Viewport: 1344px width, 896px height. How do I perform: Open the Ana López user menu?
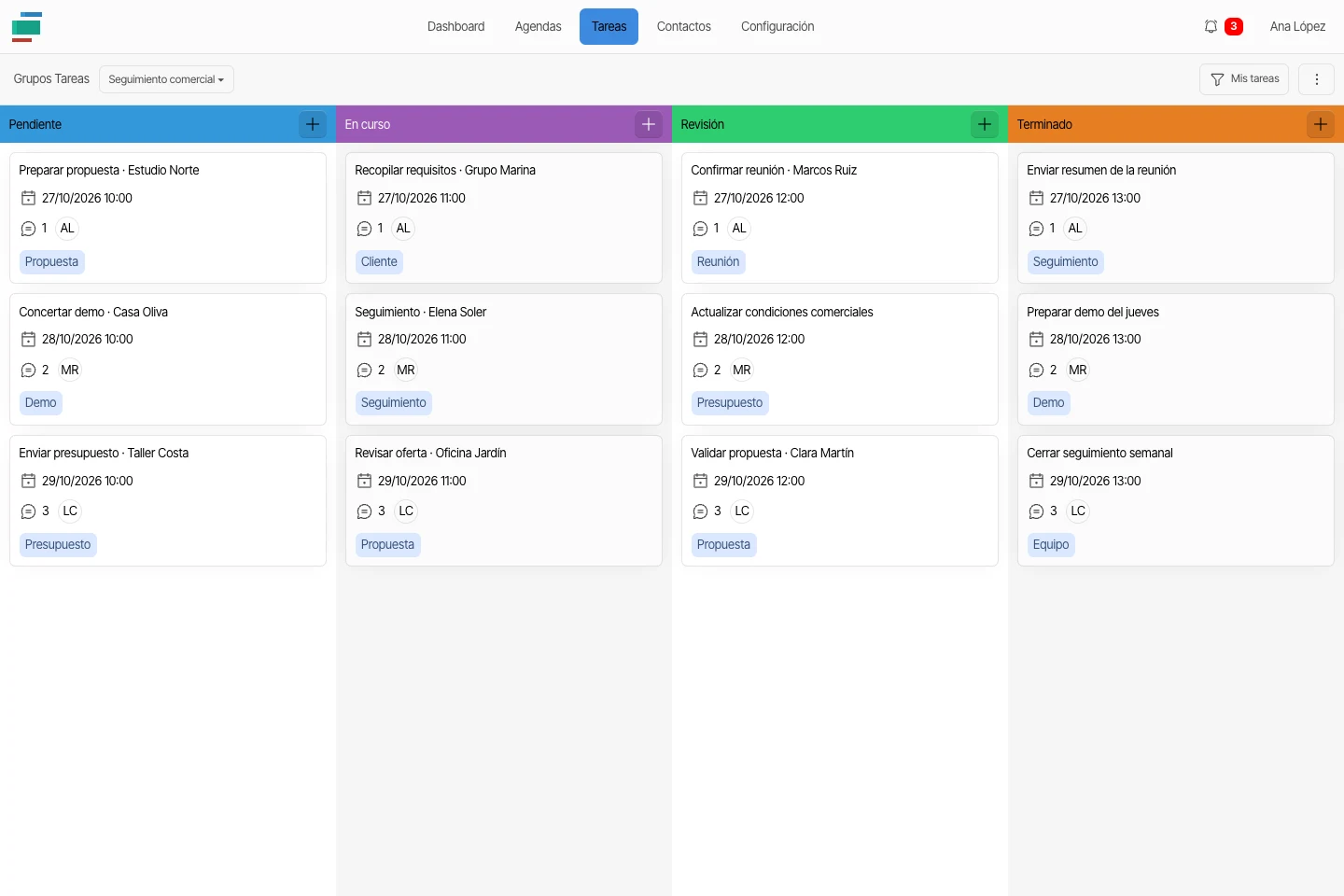click(x=1297, y=27)
